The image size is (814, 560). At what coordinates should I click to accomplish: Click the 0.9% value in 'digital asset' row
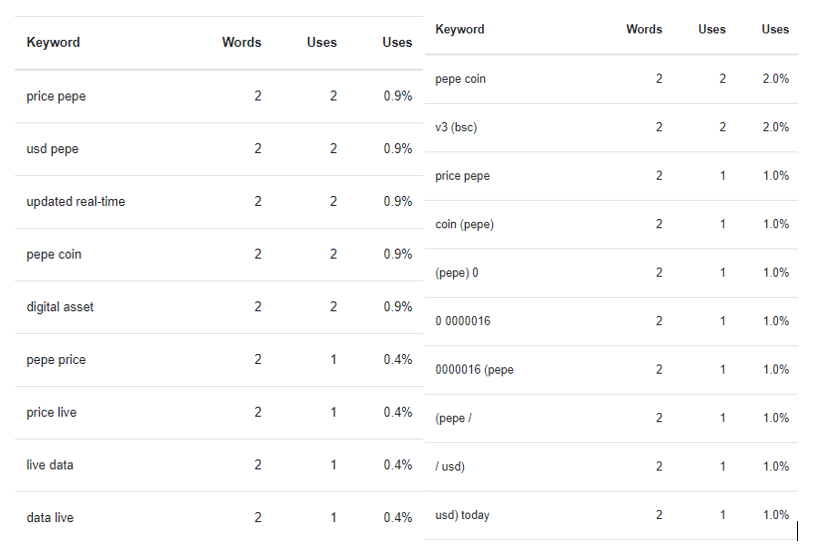click(x=398, y=307)
